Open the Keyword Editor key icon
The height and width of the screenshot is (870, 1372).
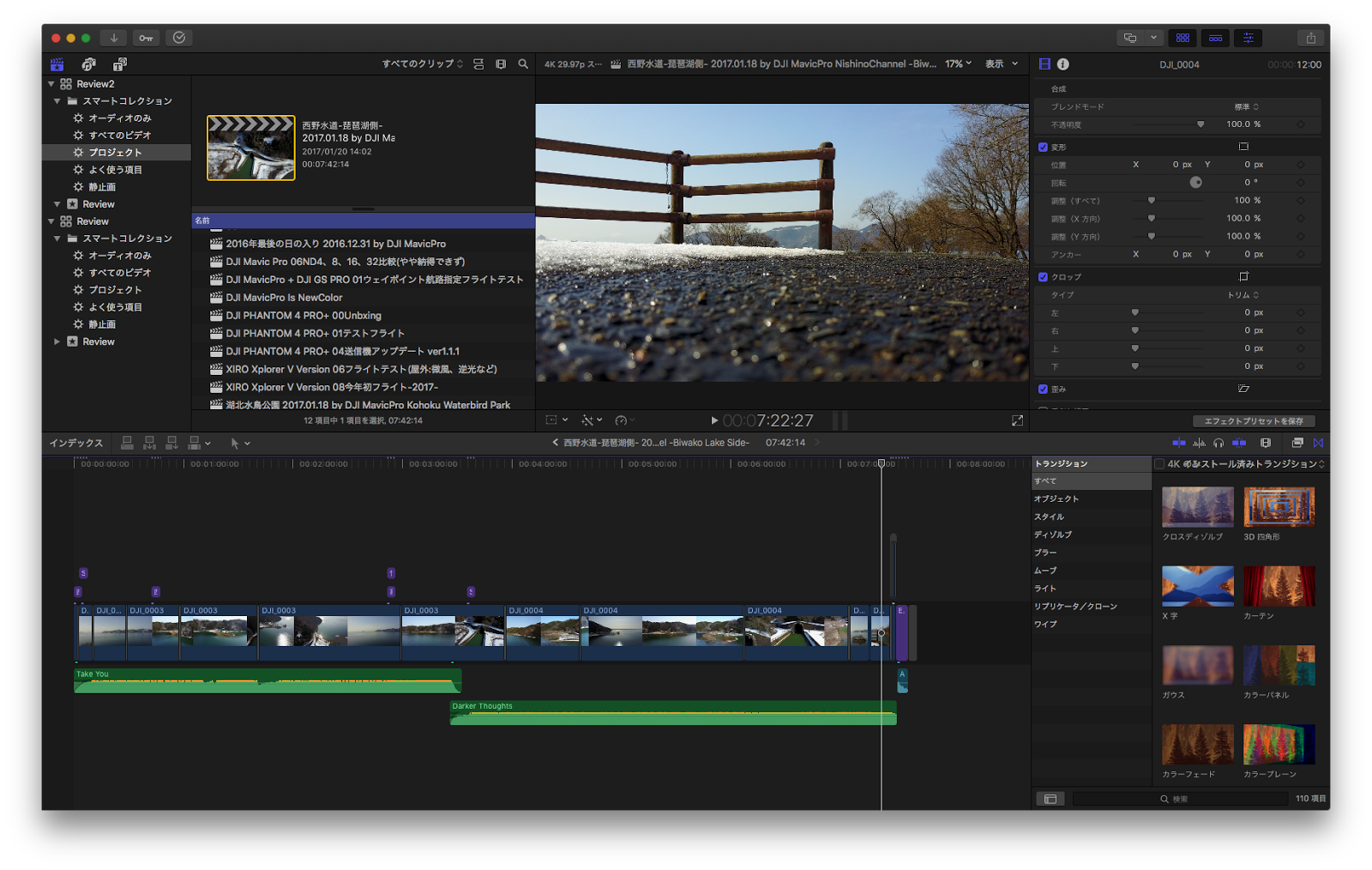[146, 38]
